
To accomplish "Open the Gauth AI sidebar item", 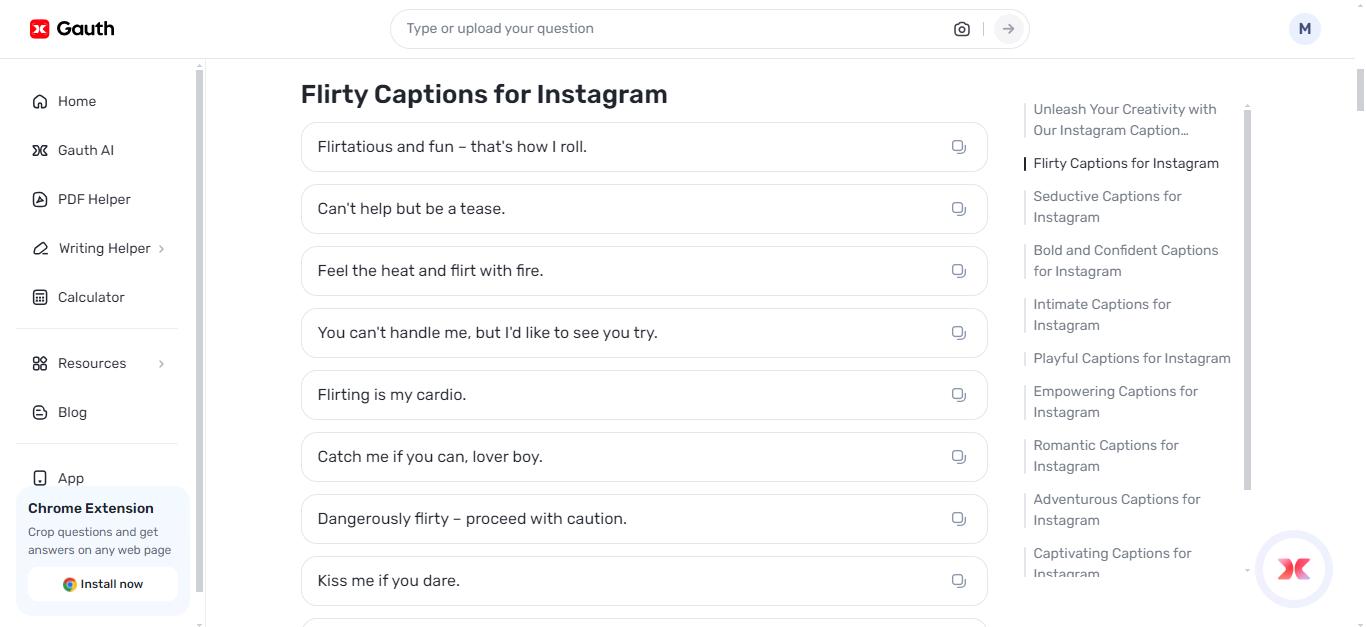I will coord(86,150).
